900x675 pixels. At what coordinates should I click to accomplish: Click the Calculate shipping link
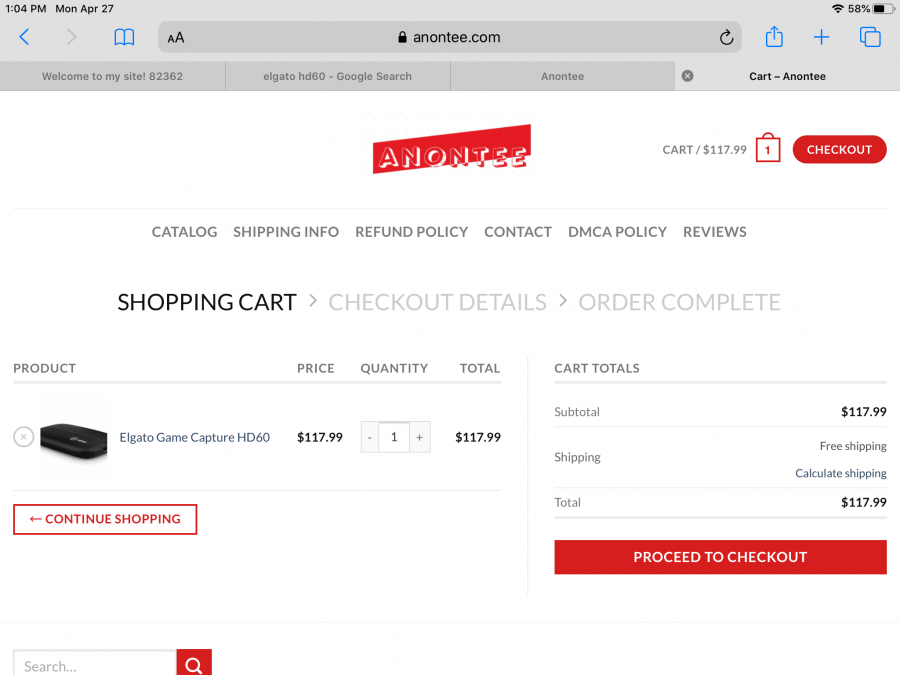click(841, 473)
